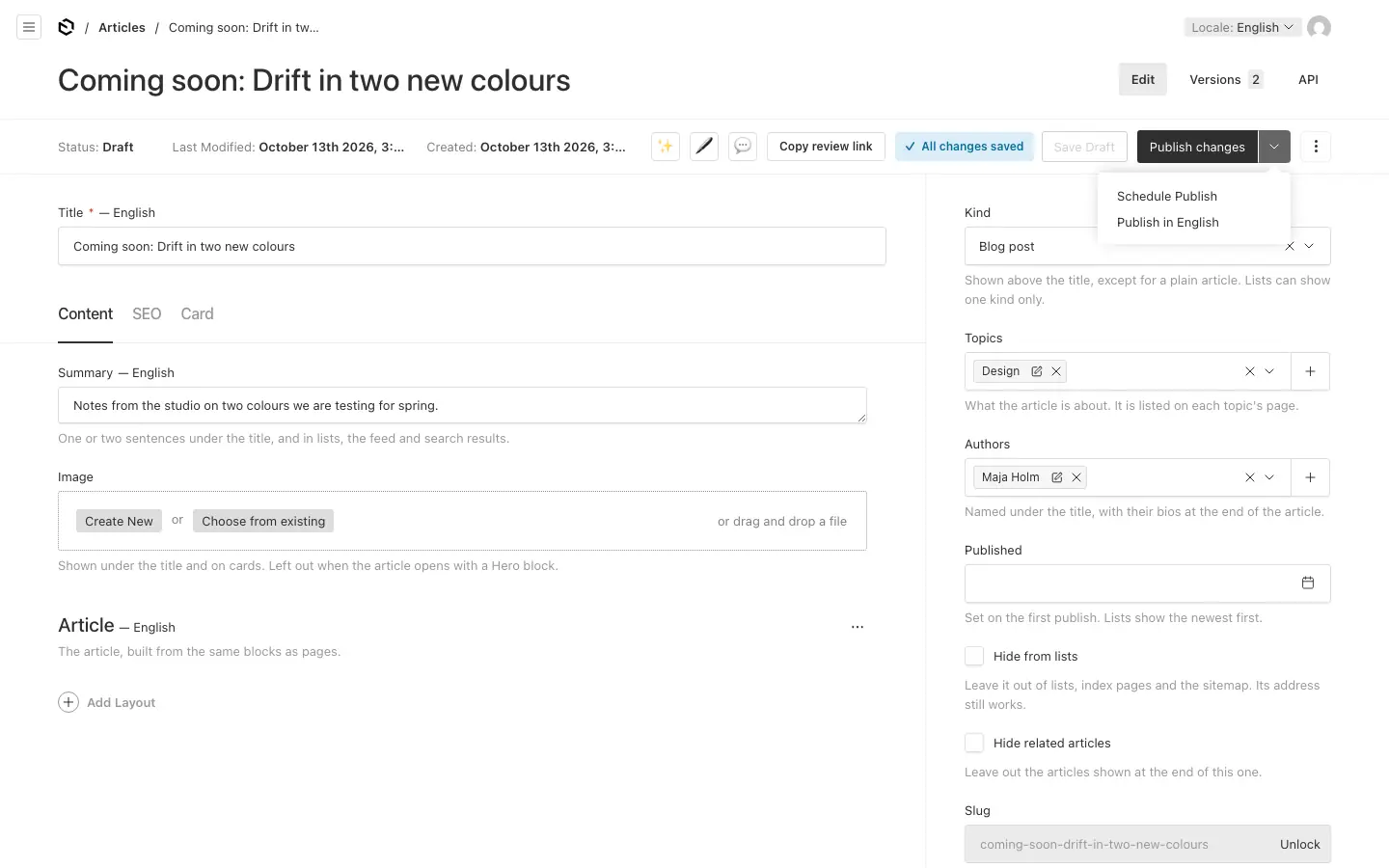The width and height of the screenshot is (1389, 868).
Task: Tick the Hide related articles checkbox
Action: (974, 743)
